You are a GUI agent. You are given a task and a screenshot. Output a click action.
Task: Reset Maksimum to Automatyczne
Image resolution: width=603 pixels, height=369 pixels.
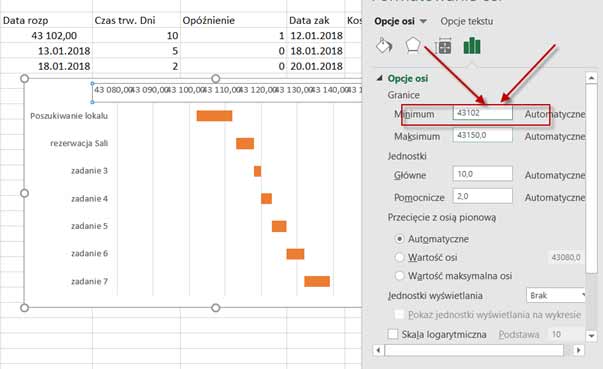(555, 136)
